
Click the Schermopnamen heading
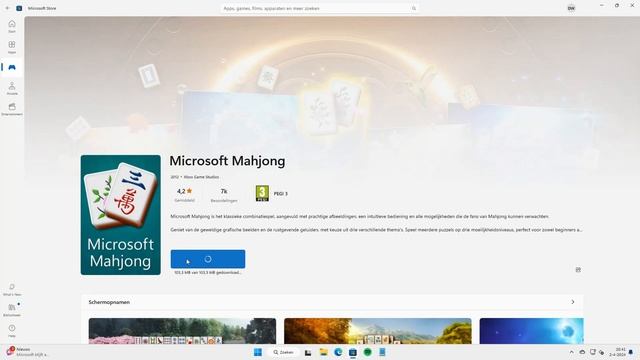tap(109, 302)
